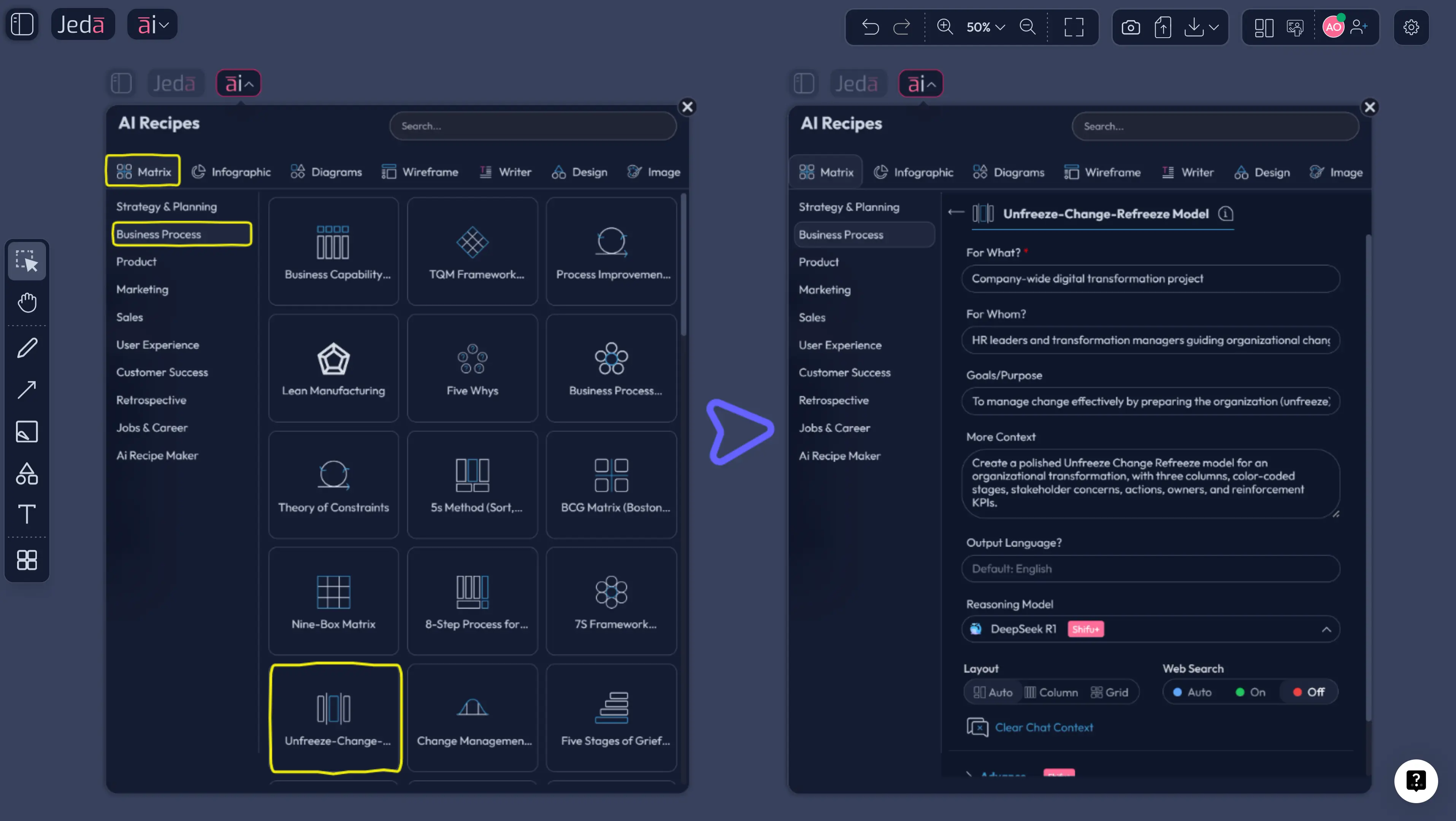Viewport: 1456px width, 821px height.
Task: Open the shapes tool
Action: point(27,473)
